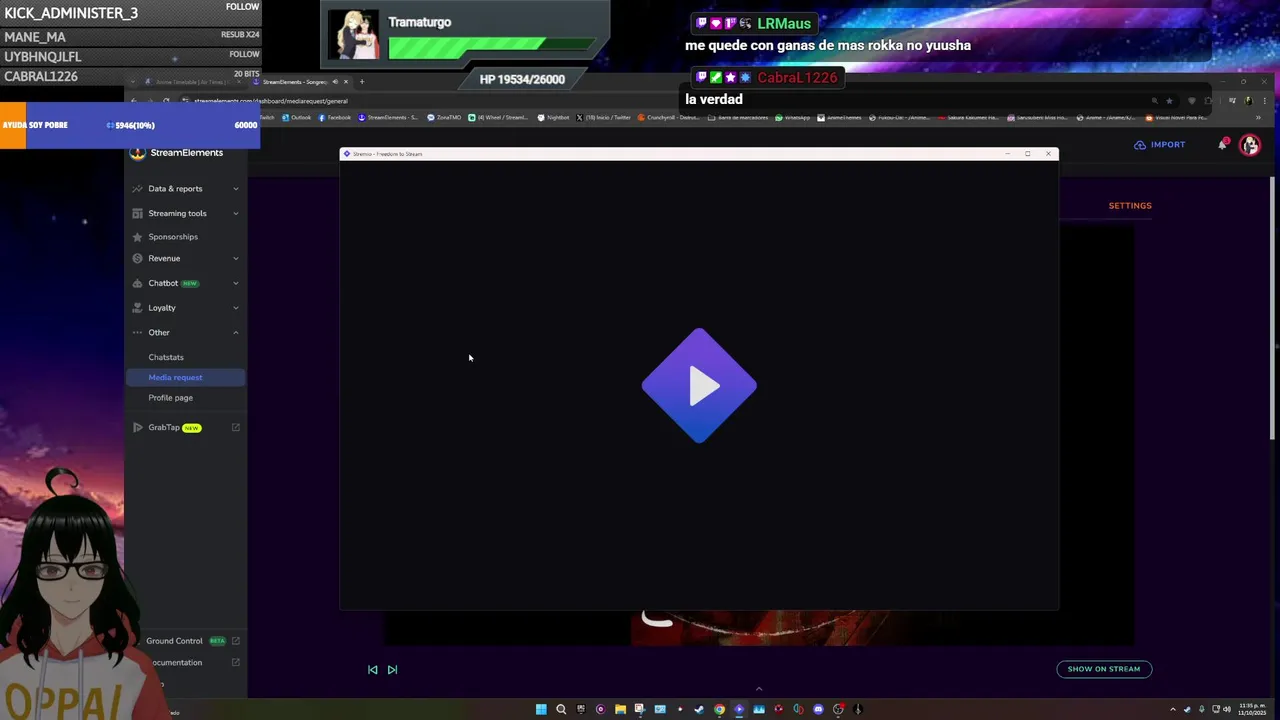Skip to next media request
This screenshot has height=720, width=1280.
pos(392,670)
